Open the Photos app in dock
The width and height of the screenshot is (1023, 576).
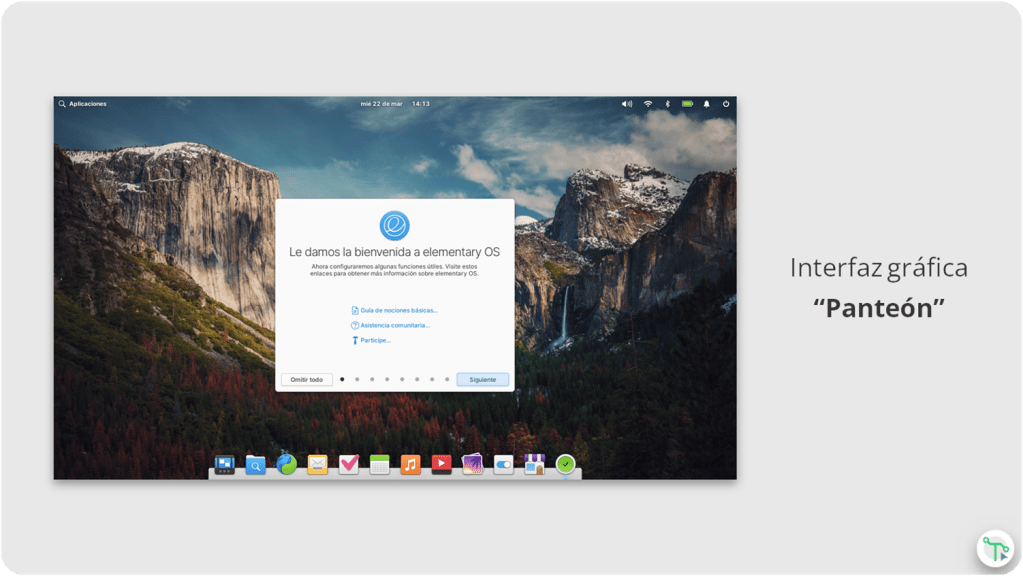[x=473, y=465]
